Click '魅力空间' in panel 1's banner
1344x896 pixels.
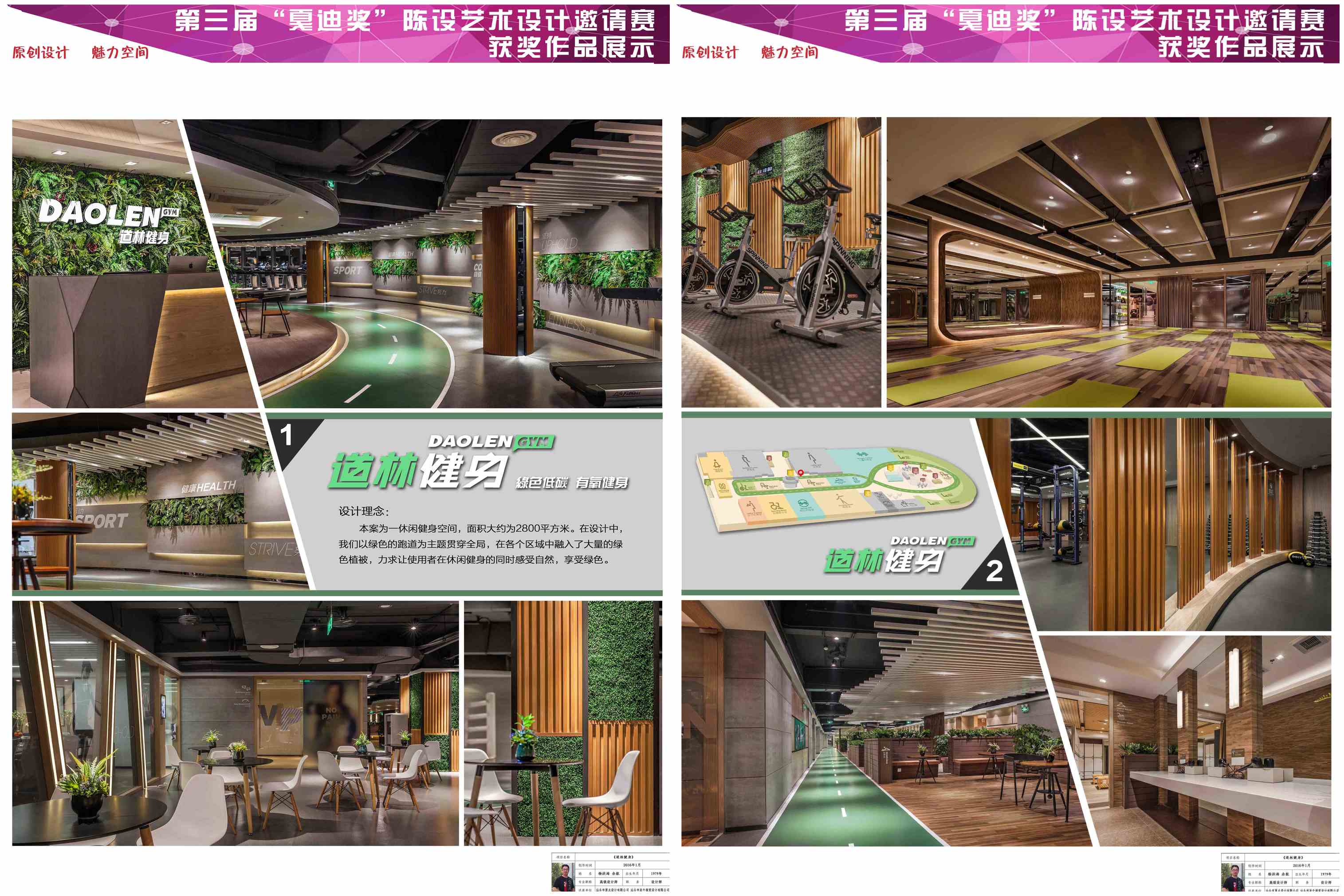[x=120, y=52]
